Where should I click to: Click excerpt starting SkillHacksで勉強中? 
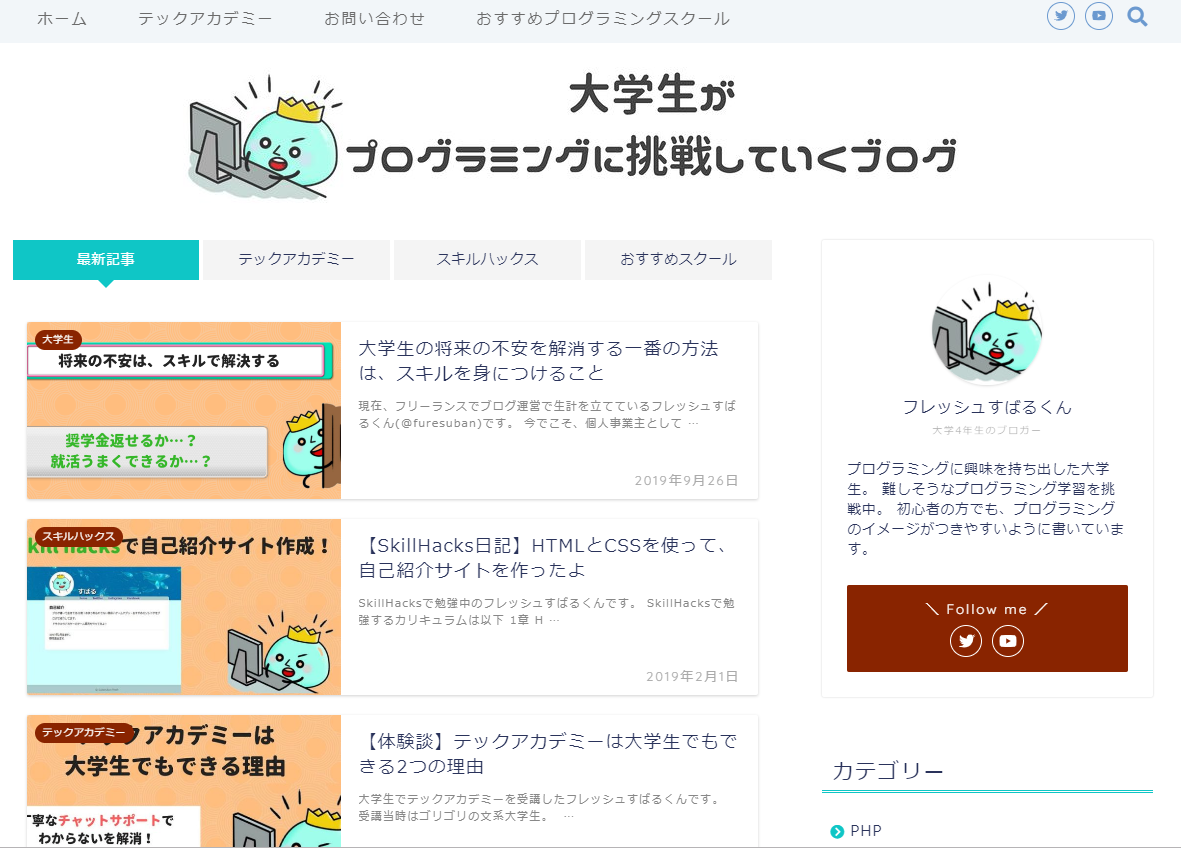[546, 611]
